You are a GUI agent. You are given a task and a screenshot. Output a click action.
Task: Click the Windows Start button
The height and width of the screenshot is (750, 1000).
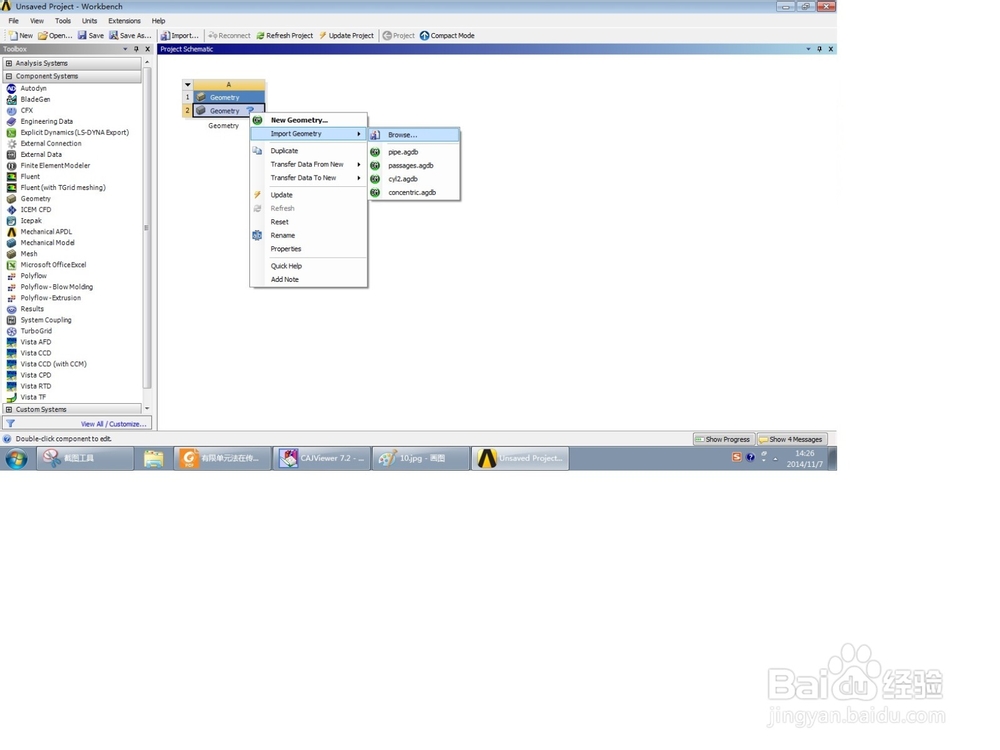pos(17,459)
